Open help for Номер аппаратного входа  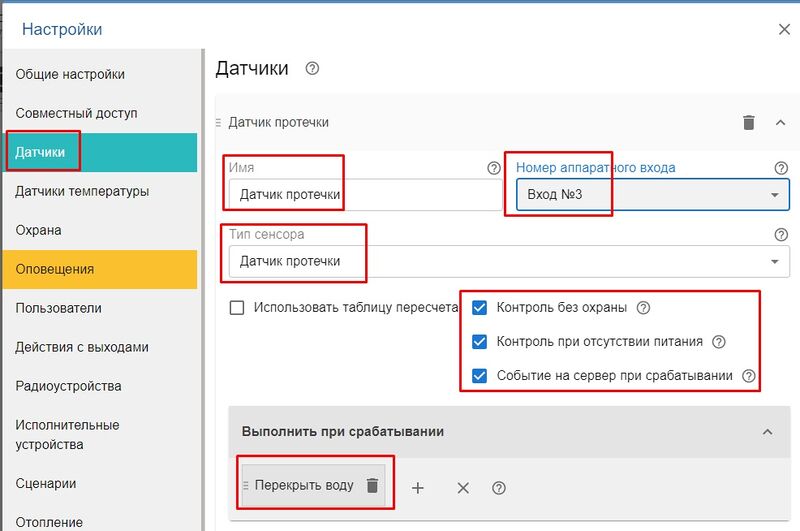point(781,168)
